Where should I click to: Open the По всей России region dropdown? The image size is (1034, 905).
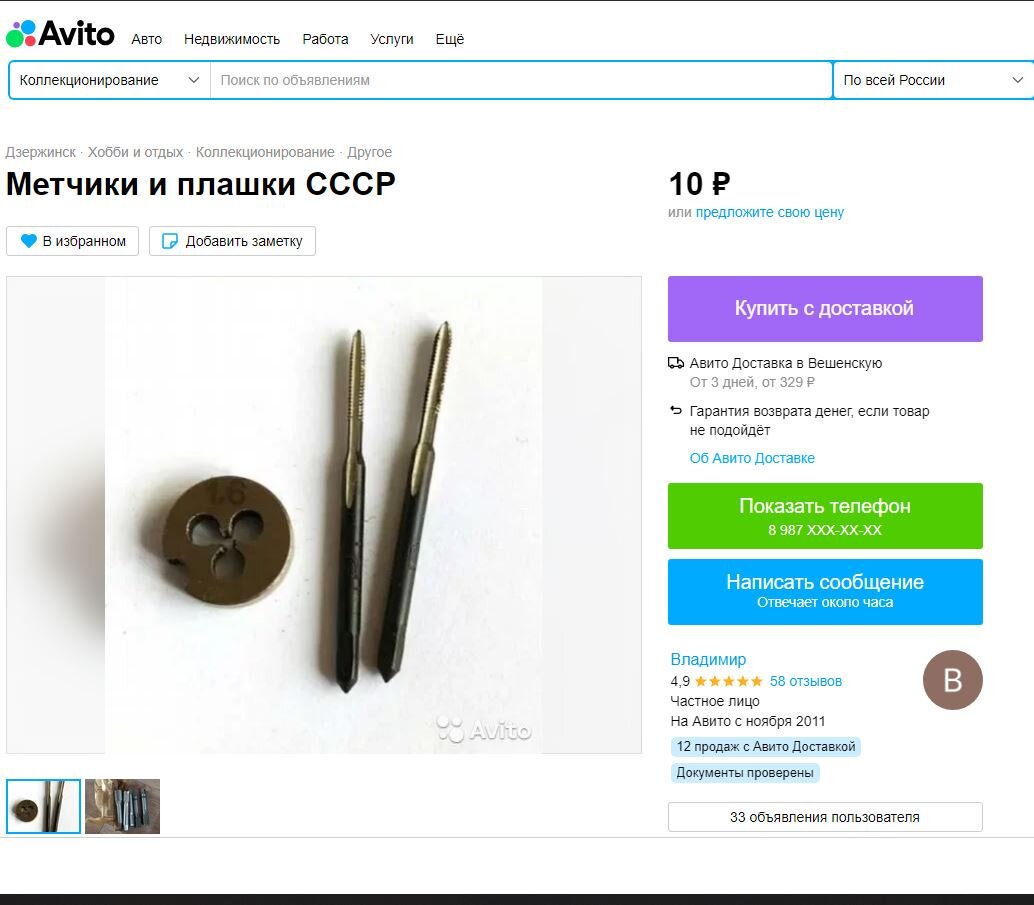click(x=933, y=80)
